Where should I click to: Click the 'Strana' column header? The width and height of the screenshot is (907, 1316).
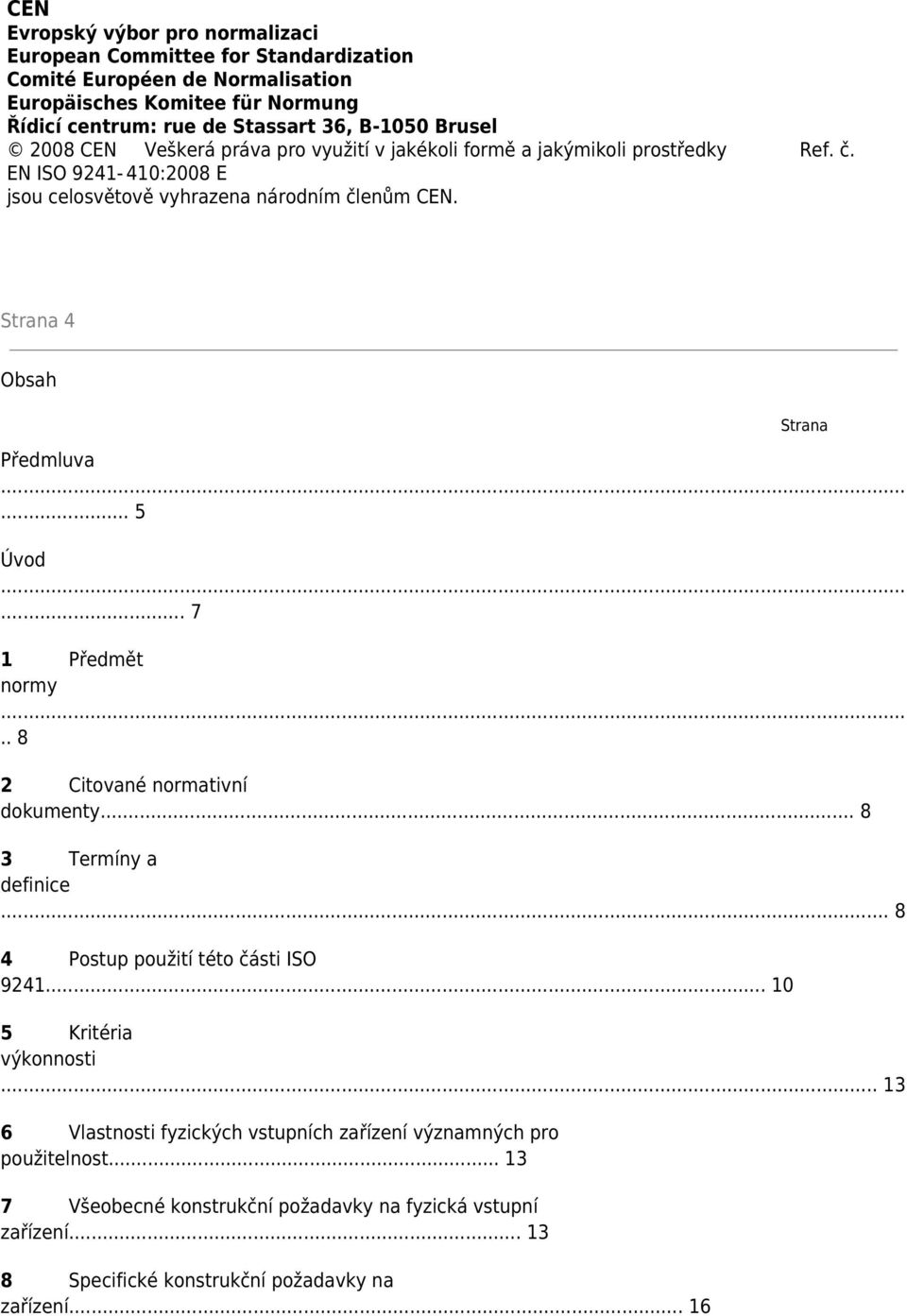804,425
